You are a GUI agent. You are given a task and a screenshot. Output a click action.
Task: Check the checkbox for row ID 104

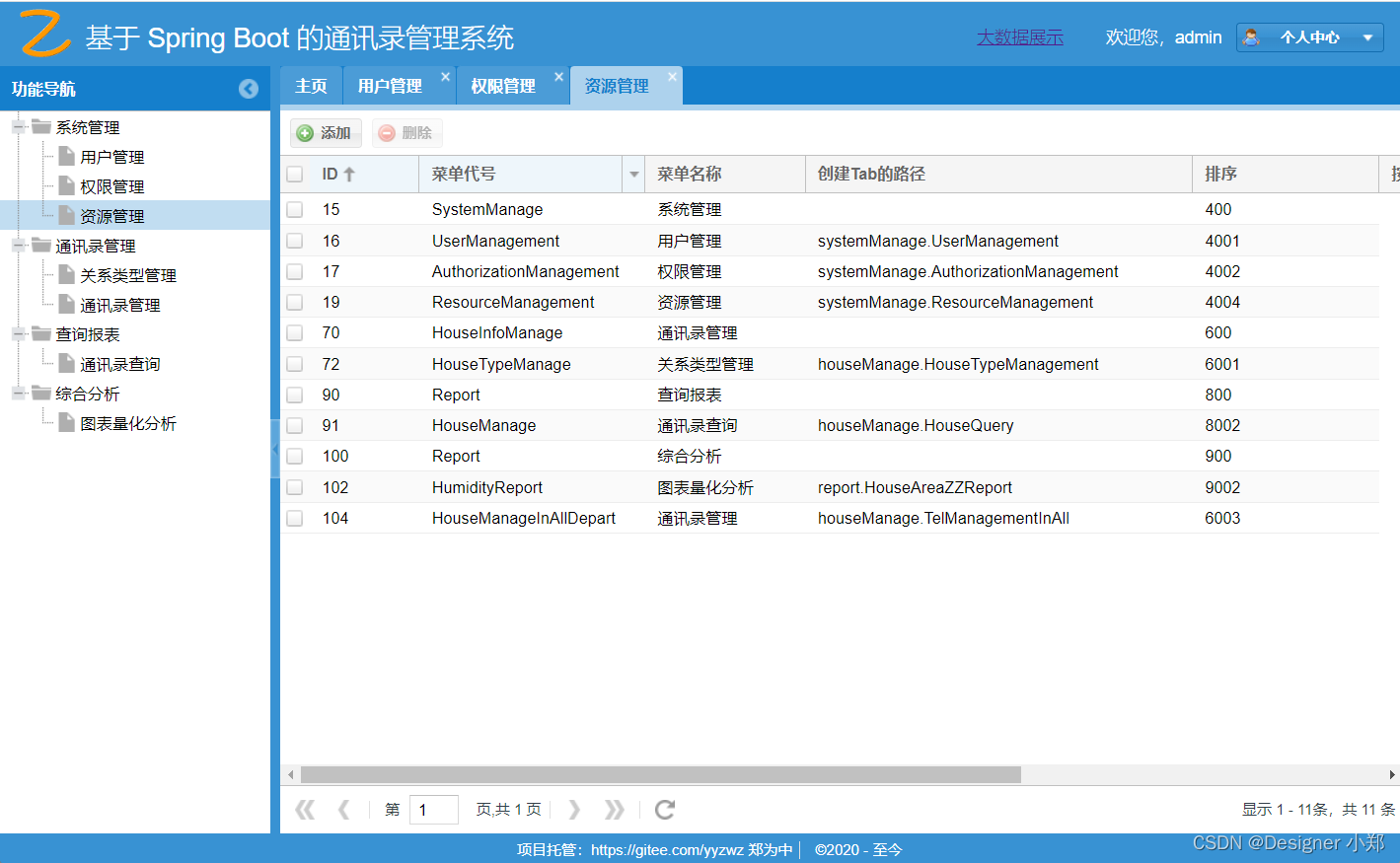point(294,518)
